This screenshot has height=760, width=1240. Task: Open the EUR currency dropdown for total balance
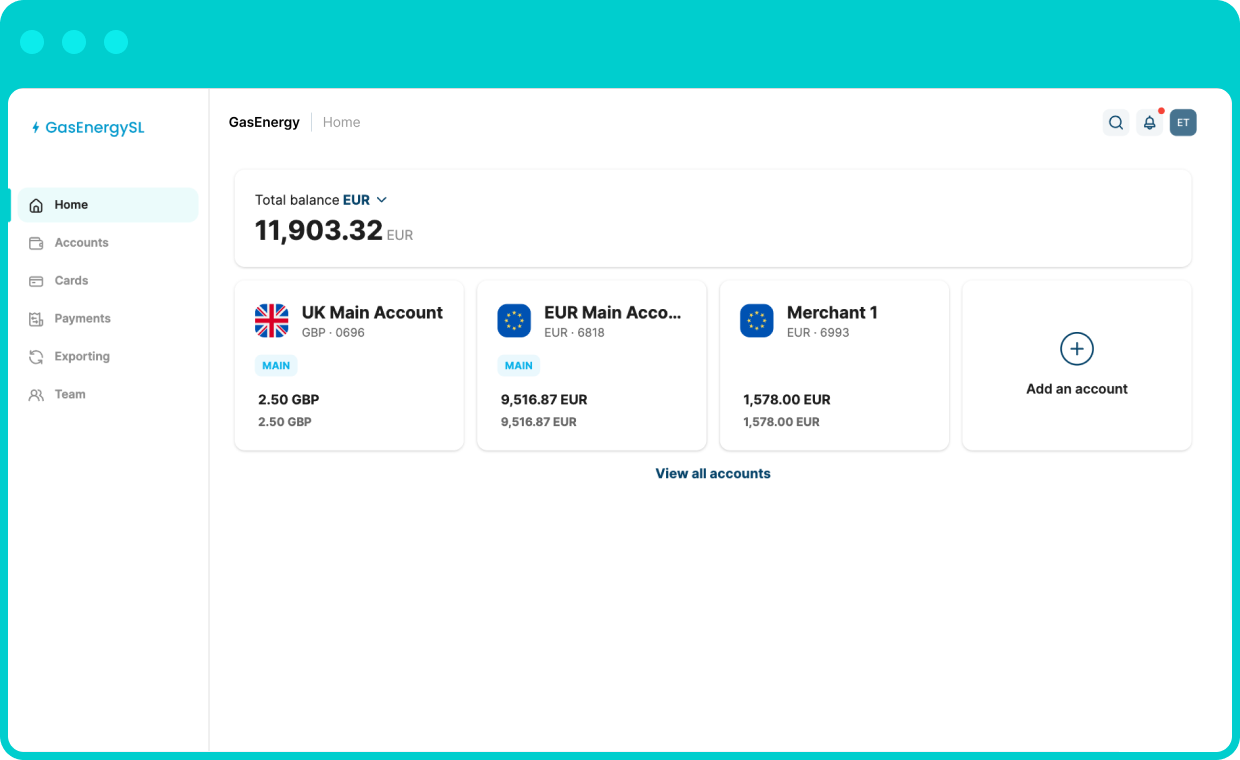(365, 200)
